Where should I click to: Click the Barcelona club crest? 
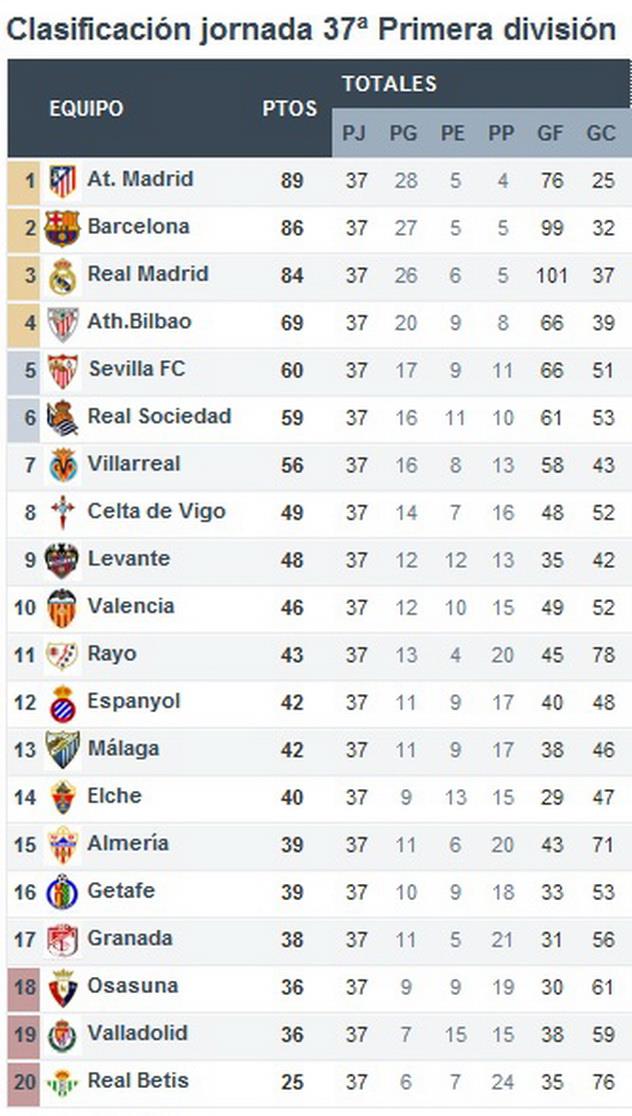point(62,228)
